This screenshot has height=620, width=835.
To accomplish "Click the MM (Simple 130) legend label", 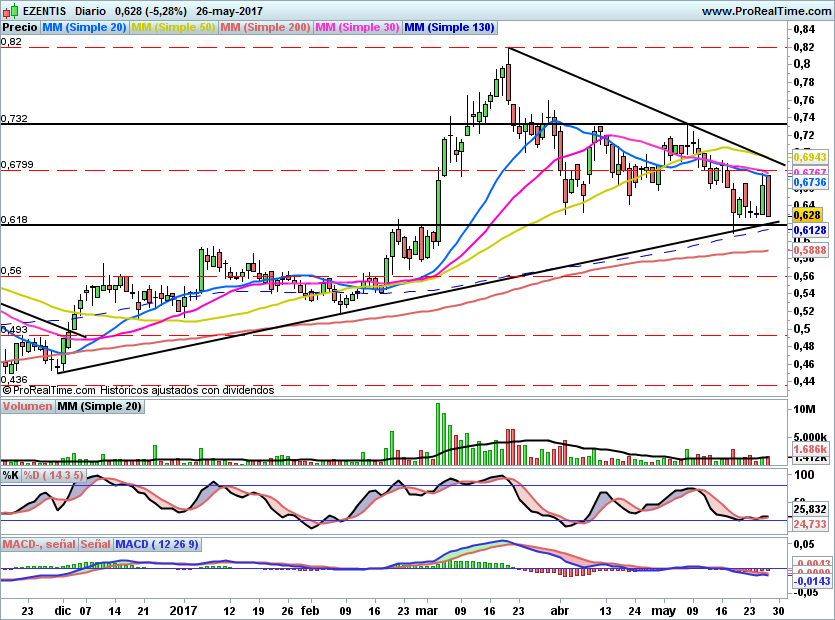I will 449,28.
